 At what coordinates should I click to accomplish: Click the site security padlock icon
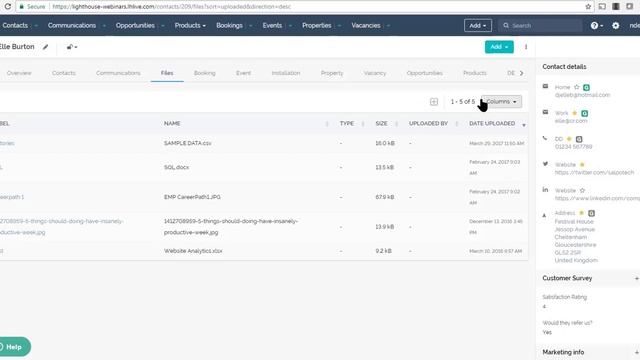22,7
